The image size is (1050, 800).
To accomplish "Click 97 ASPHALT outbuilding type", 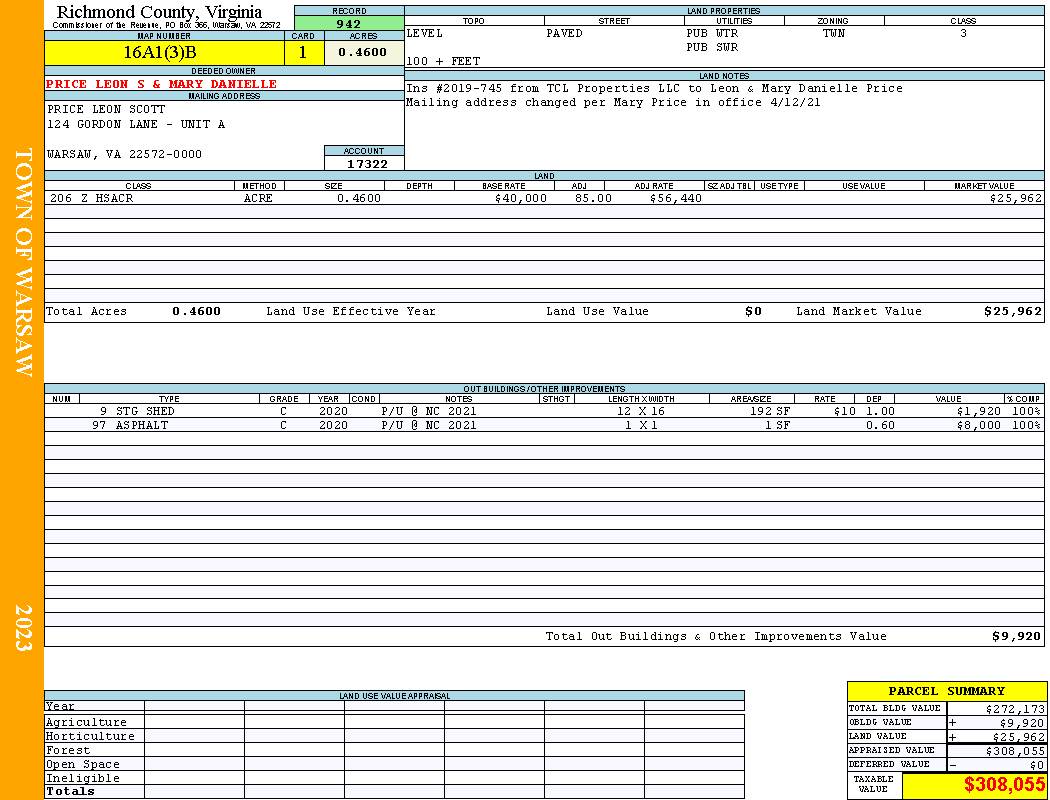I will coord(130,425).
